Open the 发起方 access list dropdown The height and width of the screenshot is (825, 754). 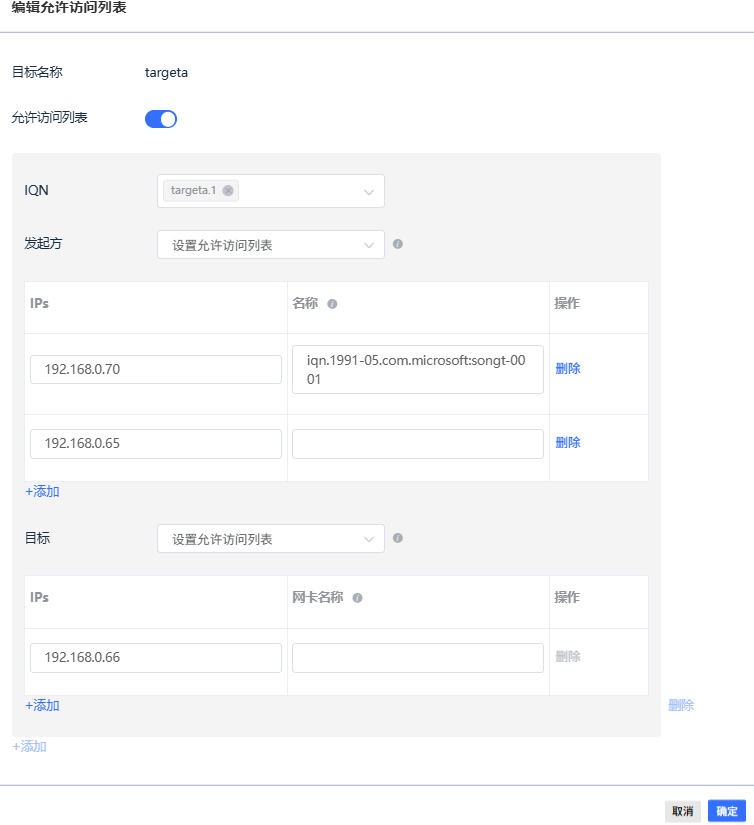pos(270,245)
